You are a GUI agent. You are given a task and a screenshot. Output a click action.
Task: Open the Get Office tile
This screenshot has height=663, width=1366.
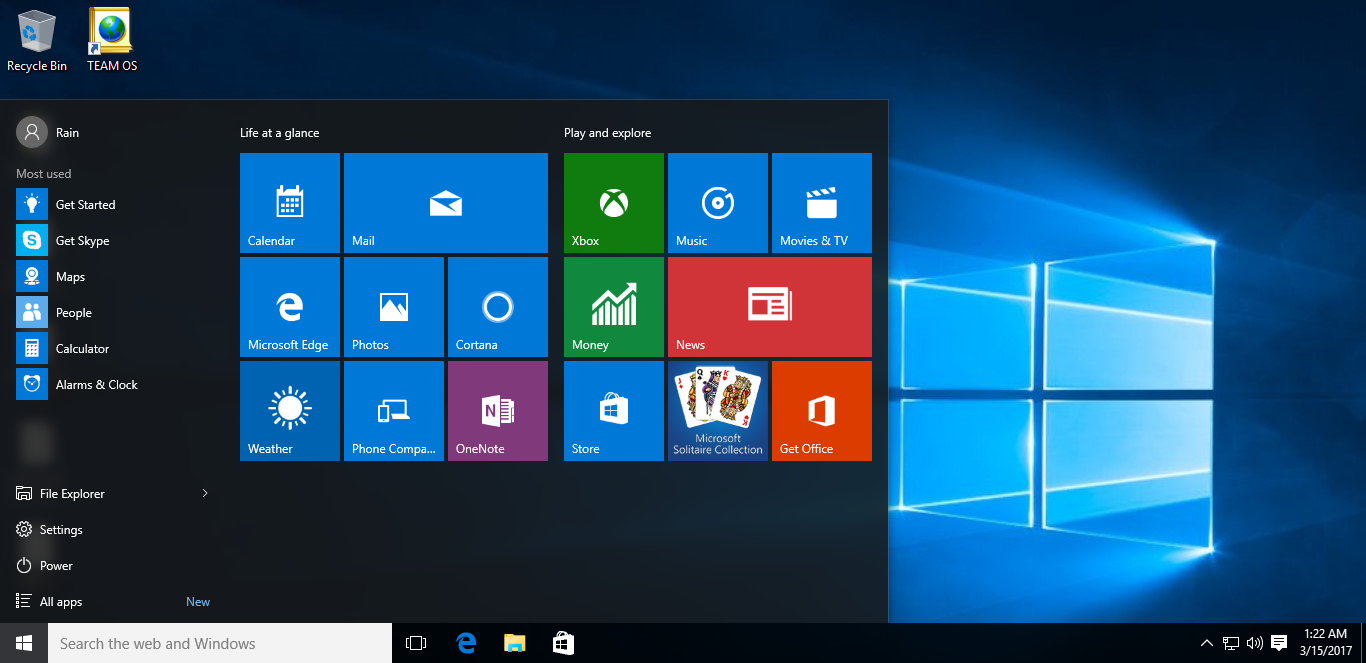coord(822,411)
